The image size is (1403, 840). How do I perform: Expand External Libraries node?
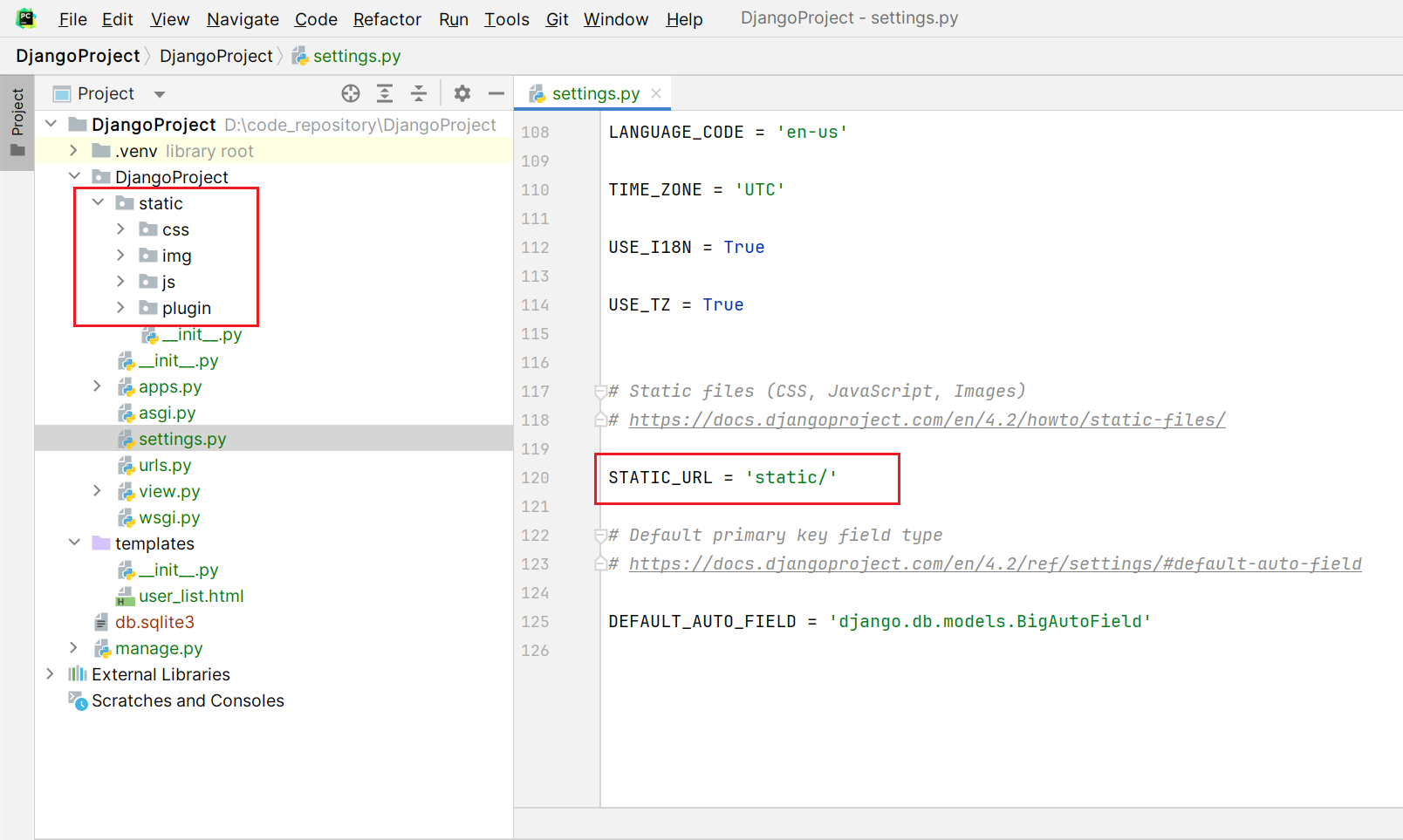tap(51, 674)
